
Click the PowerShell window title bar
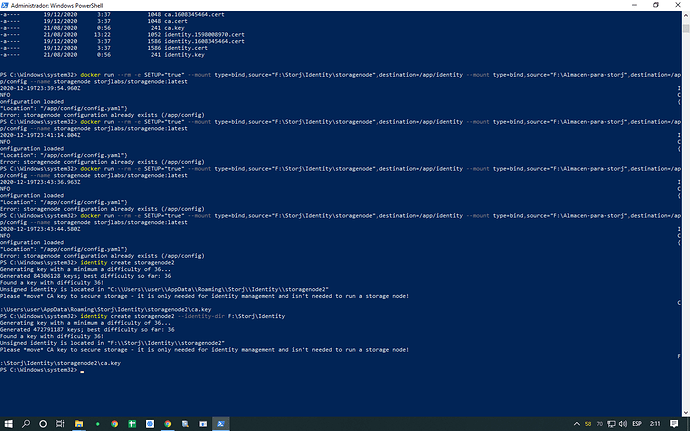300,4
